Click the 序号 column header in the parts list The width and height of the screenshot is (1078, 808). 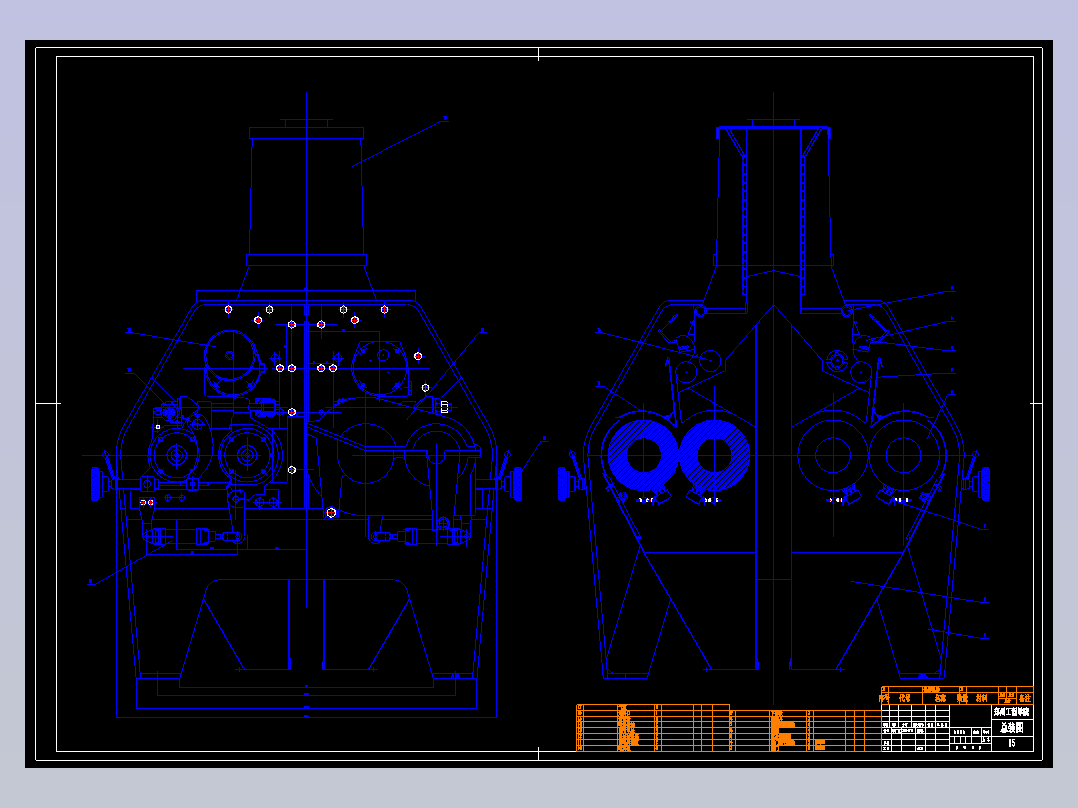[885, 698]
